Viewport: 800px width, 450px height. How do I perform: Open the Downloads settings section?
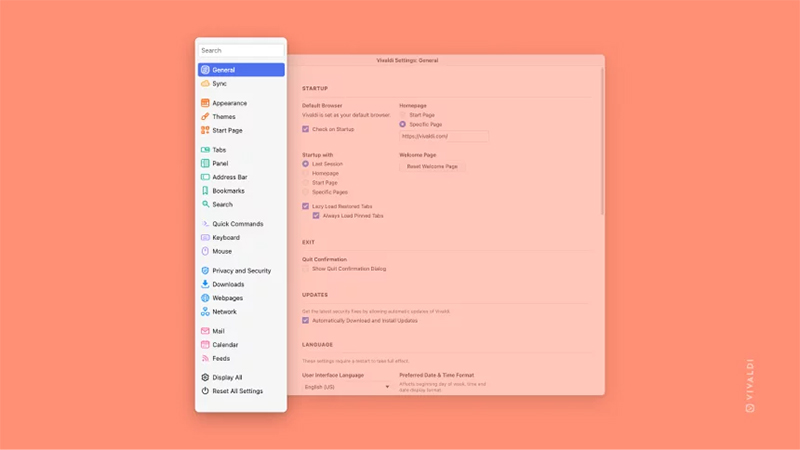point(241,284)
